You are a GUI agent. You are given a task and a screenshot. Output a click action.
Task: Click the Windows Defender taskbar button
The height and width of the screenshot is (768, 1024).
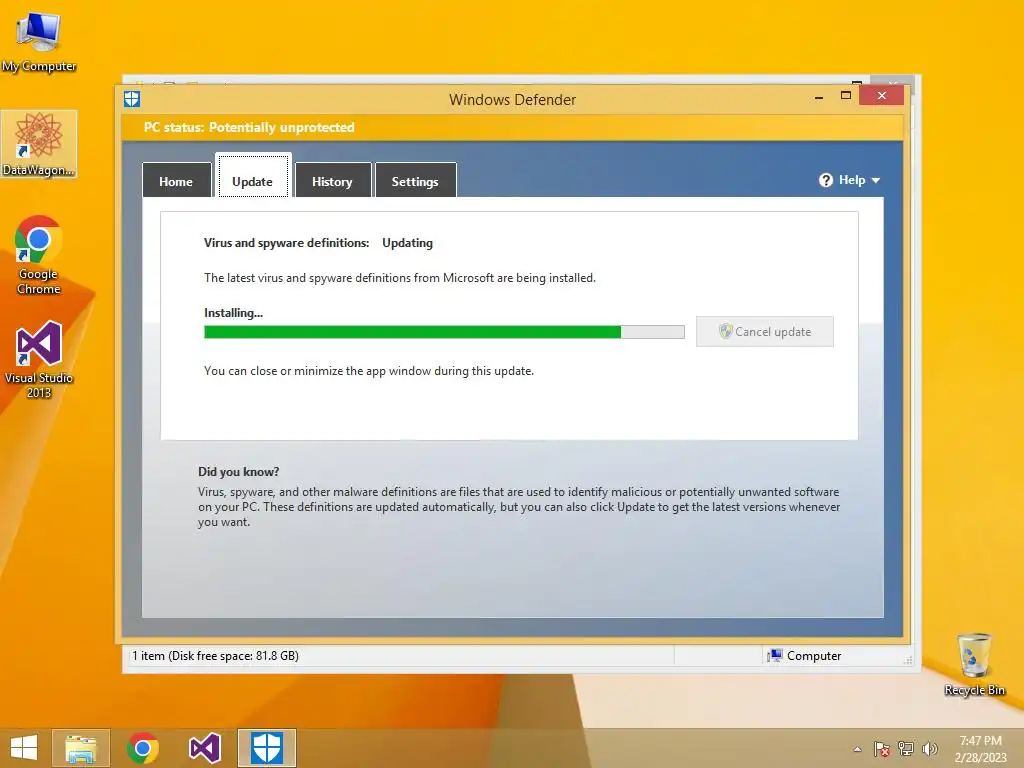tap(266, 748)
